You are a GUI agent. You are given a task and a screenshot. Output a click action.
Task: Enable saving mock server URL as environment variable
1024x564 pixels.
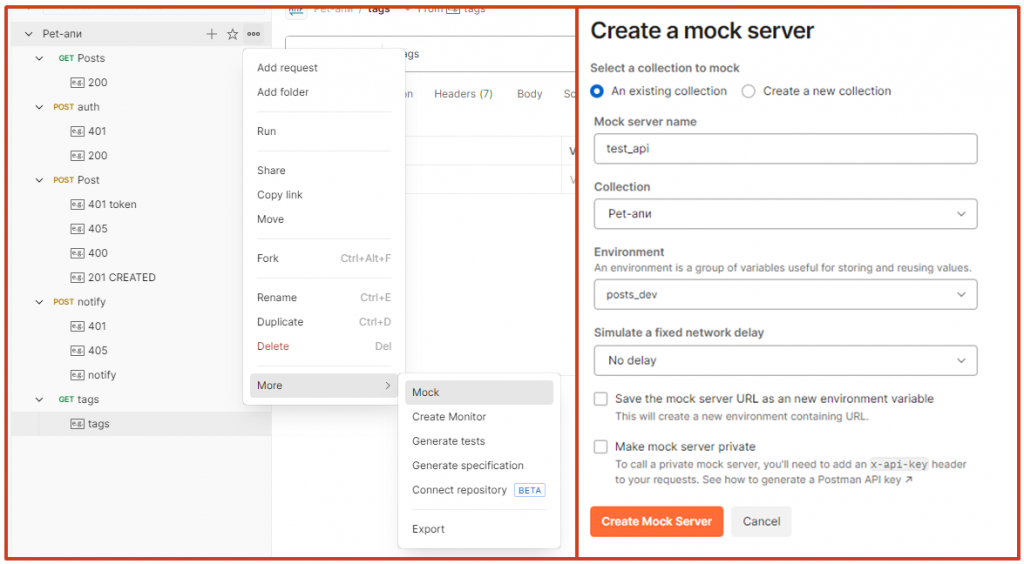[601, 399]
